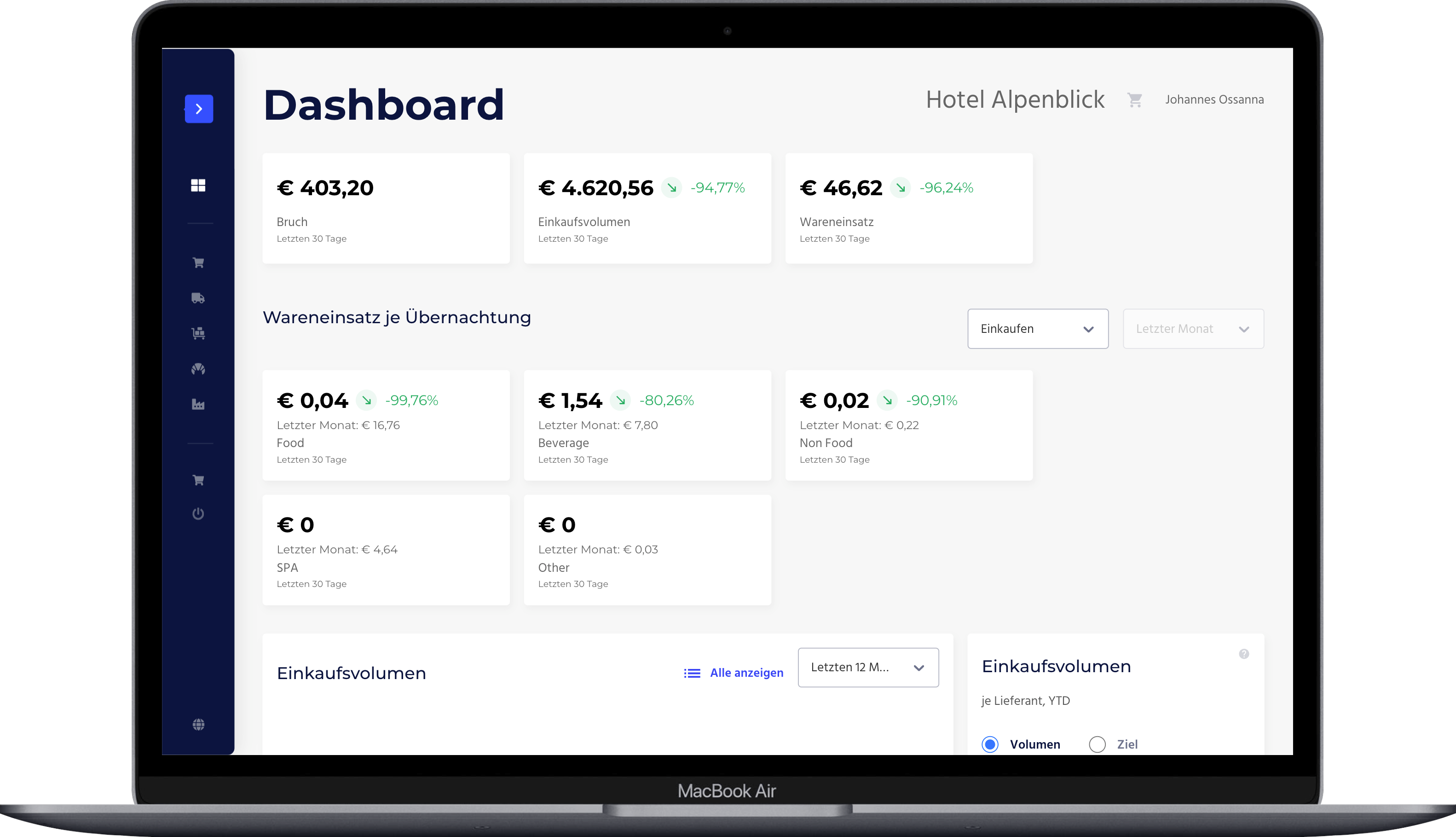Select the factory suppliers icon in sidebar
1456x837 pixels.
[198, 404]
